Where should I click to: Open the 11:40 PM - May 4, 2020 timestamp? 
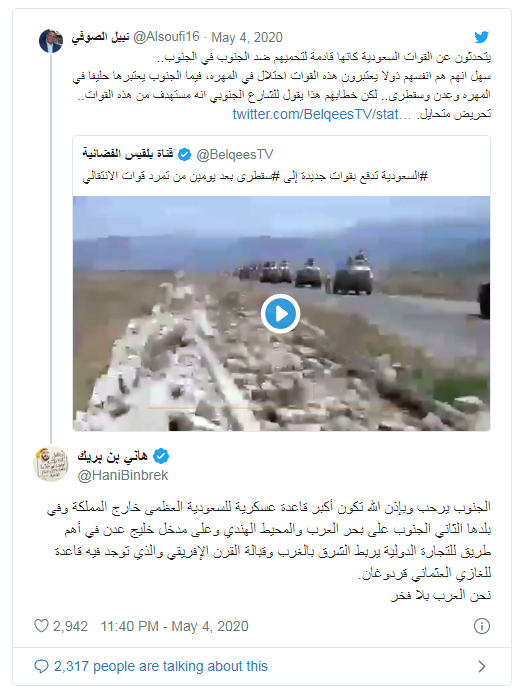point(174,626)
